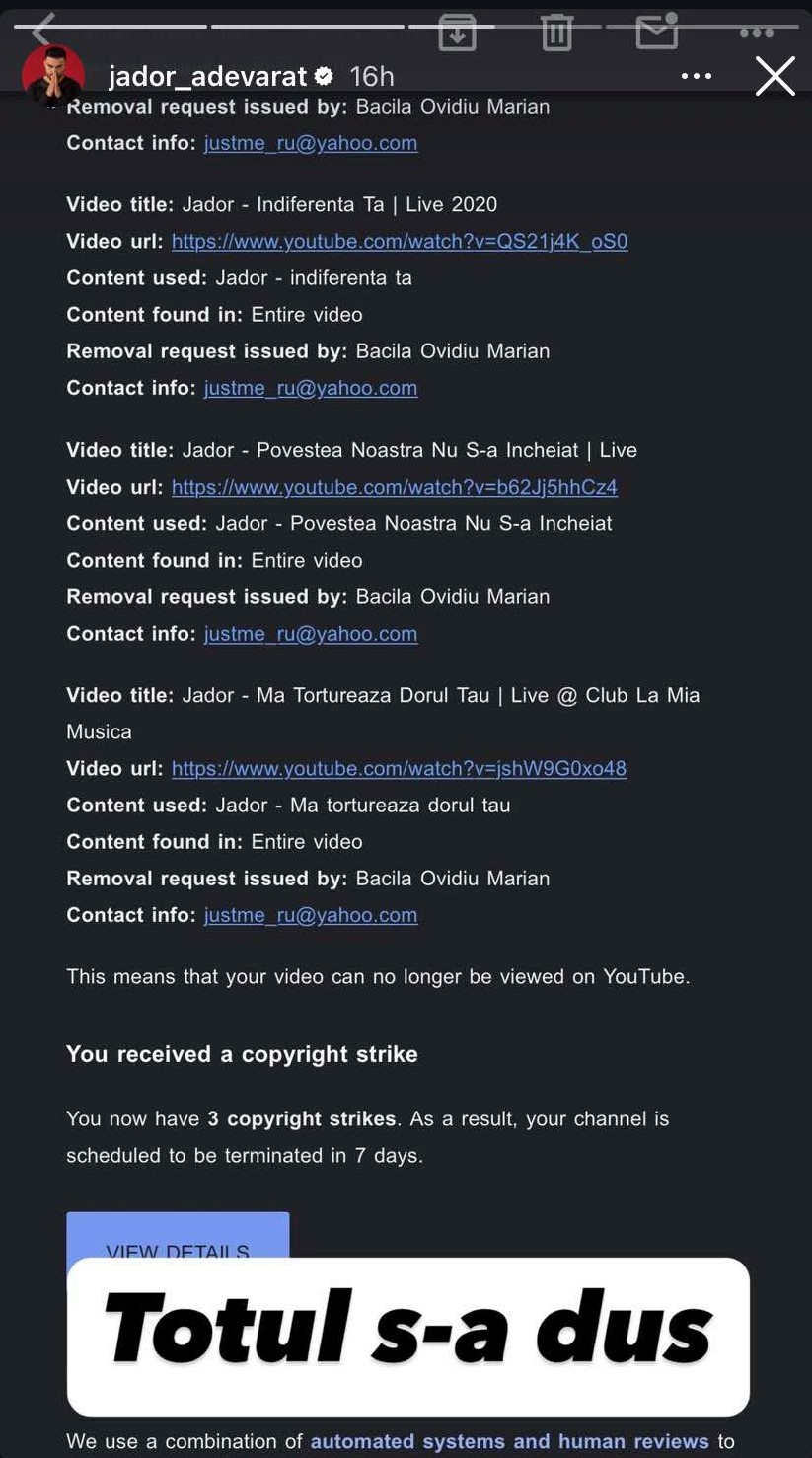Tap the contact email under Indiferenta Ta

(311, 388)
